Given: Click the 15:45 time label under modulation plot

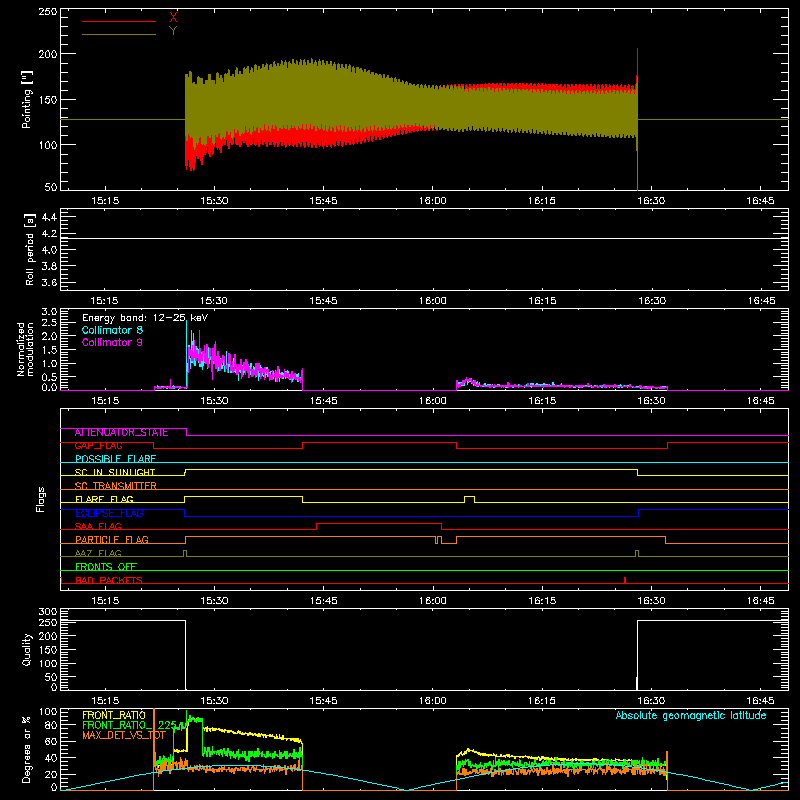Looking at the screenshot, I should click(323, 401).
